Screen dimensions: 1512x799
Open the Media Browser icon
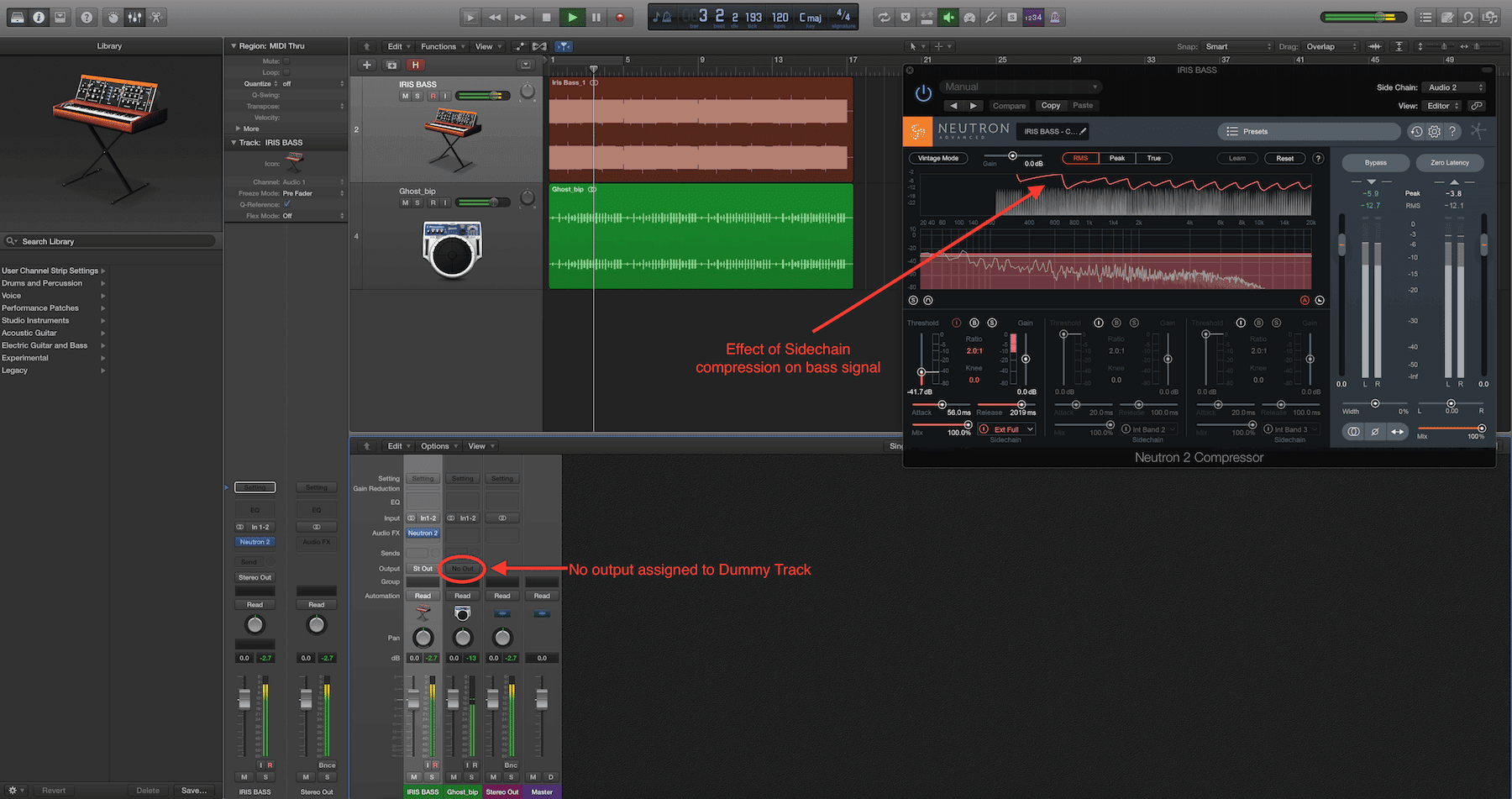point(1490,17)
